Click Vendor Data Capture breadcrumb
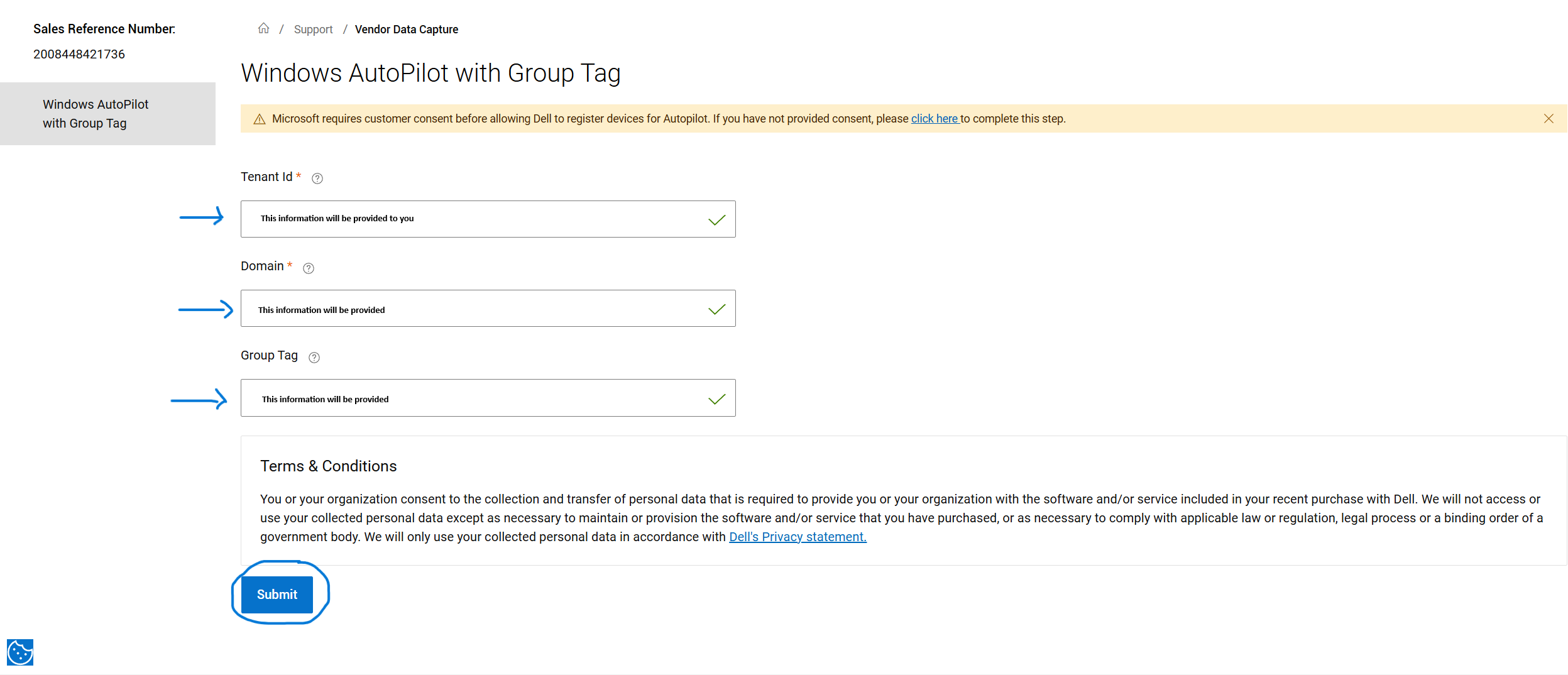 click(406, 30)
